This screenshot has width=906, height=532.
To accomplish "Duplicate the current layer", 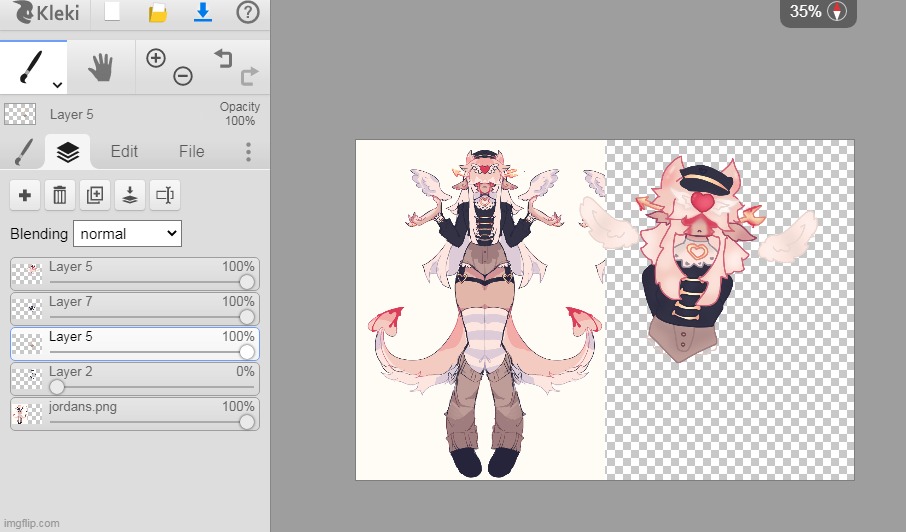I will pos(95,195).
